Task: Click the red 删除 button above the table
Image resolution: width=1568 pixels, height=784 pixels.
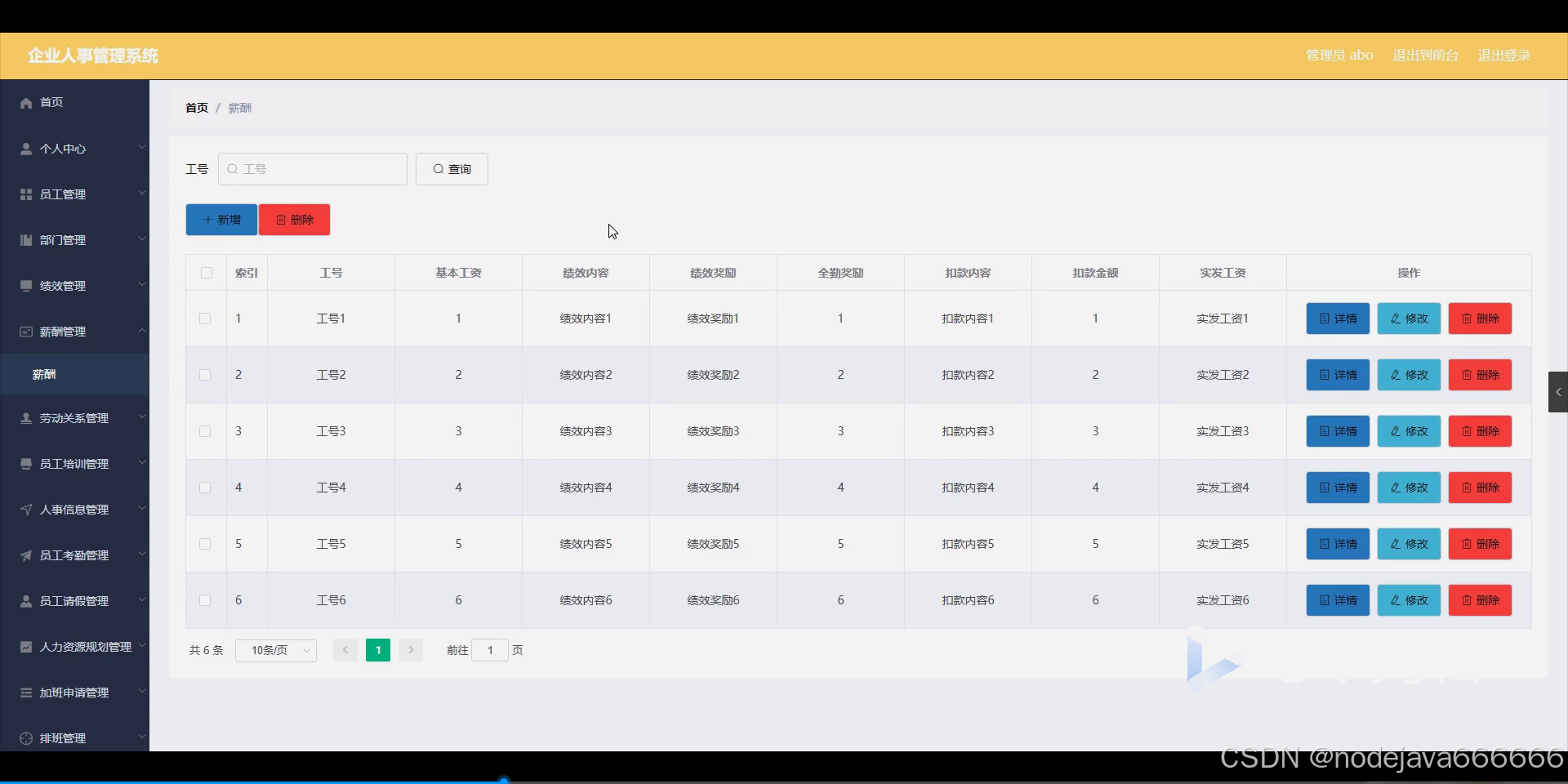Action: [x=295, y=220]
